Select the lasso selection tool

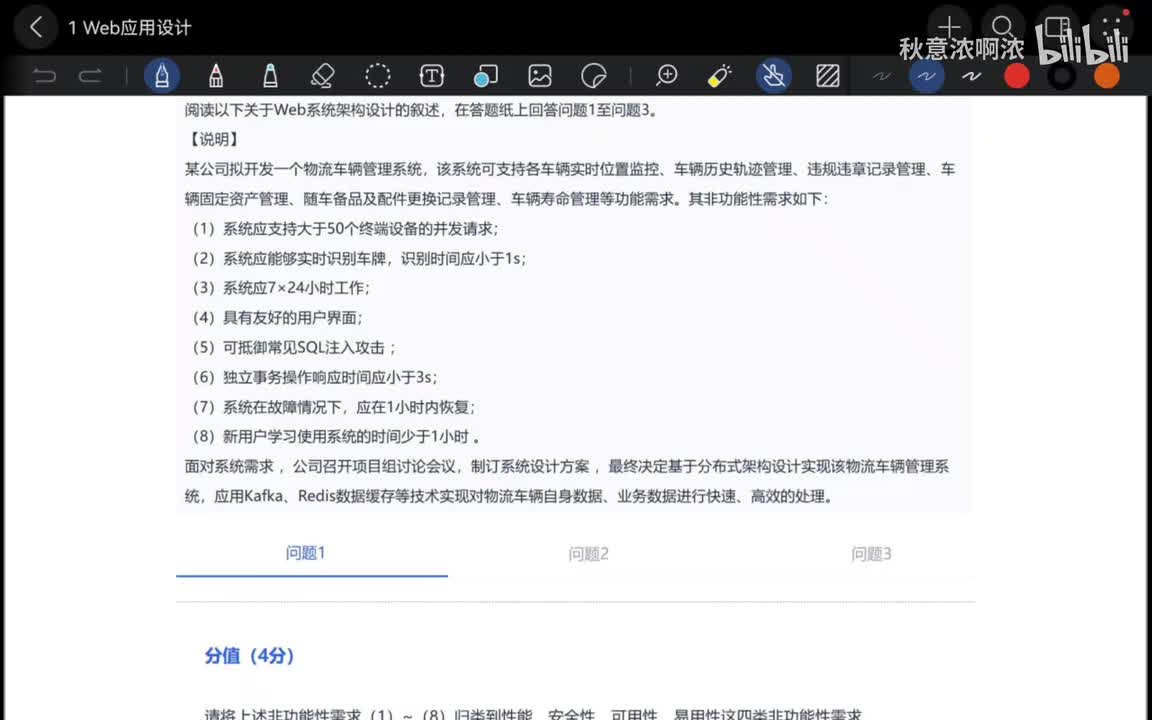(378, 76)
